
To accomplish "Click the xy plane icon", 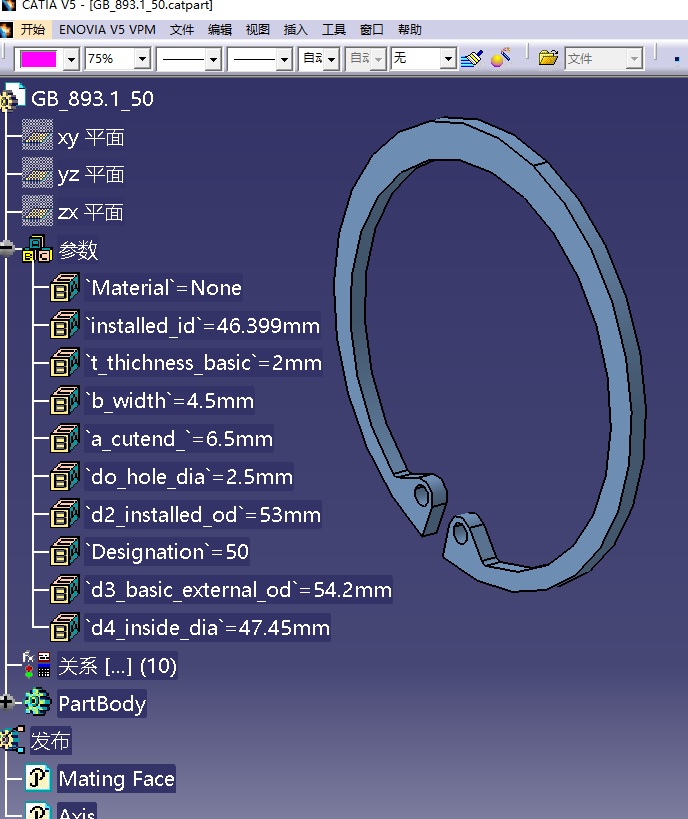I will tap(38, 135).
